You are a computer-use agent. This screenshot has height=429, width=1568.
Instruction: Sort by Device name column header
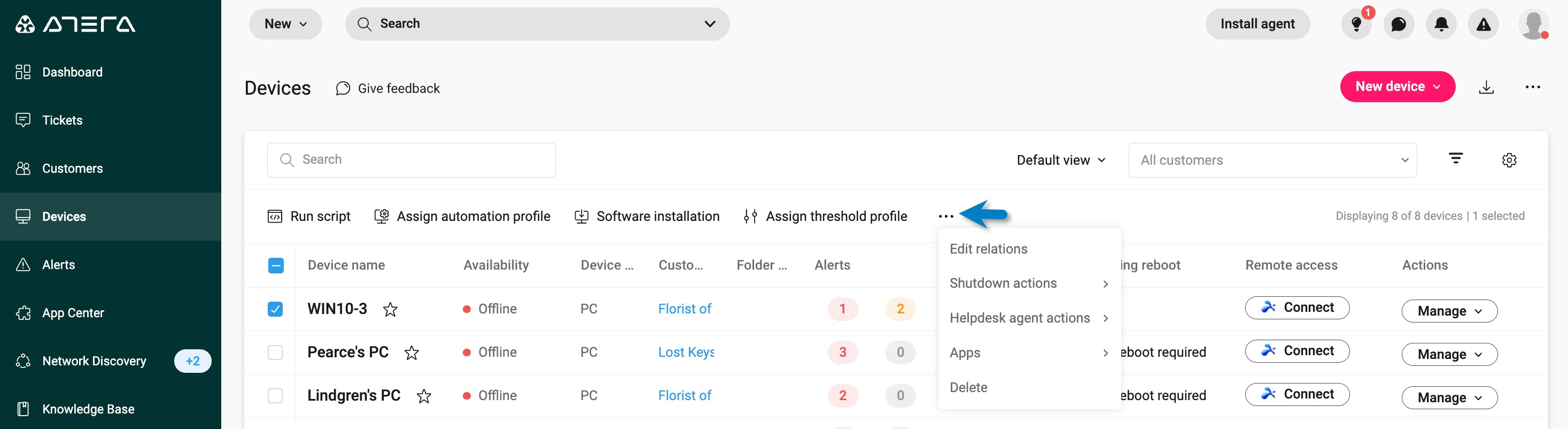[346, 265]
